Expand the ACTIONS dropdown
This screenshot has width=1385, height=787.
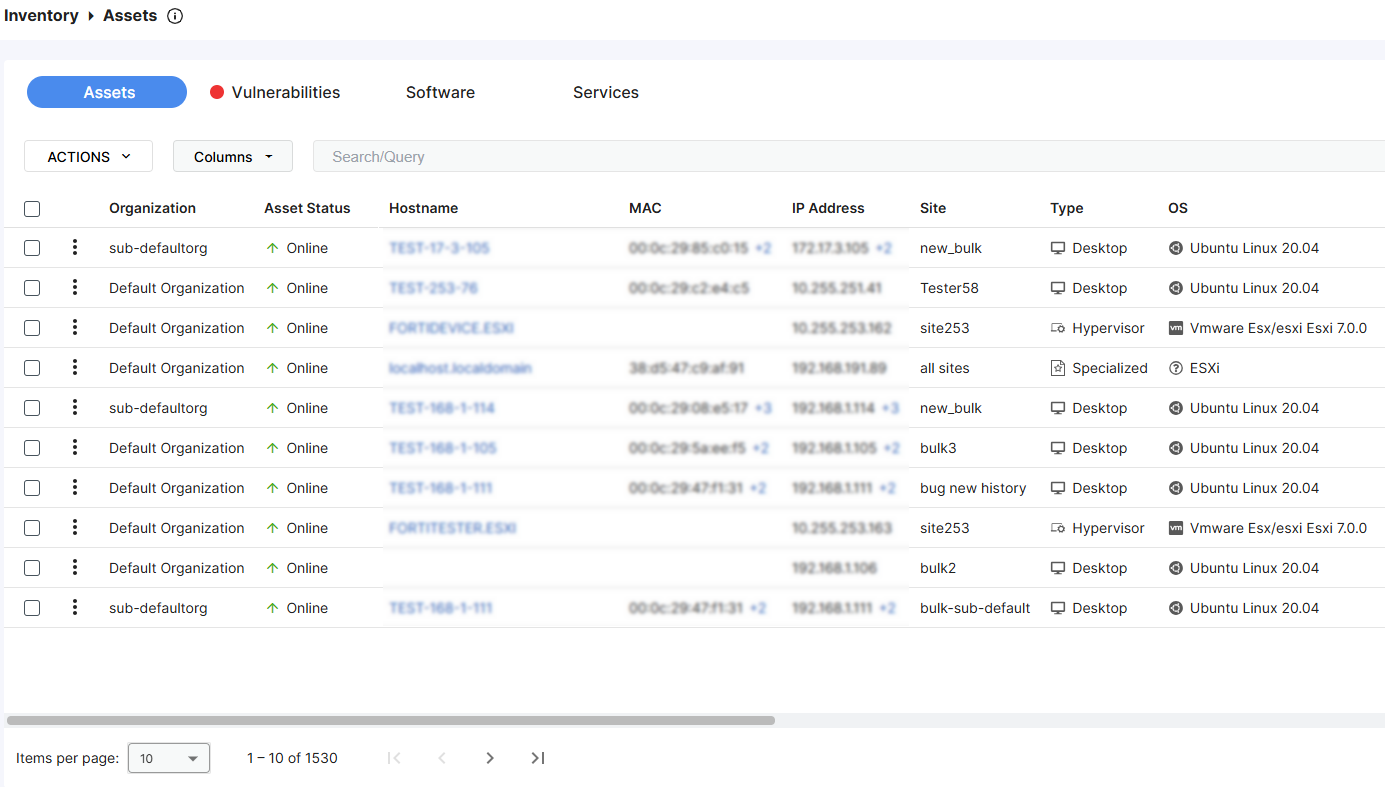[88, 157]
